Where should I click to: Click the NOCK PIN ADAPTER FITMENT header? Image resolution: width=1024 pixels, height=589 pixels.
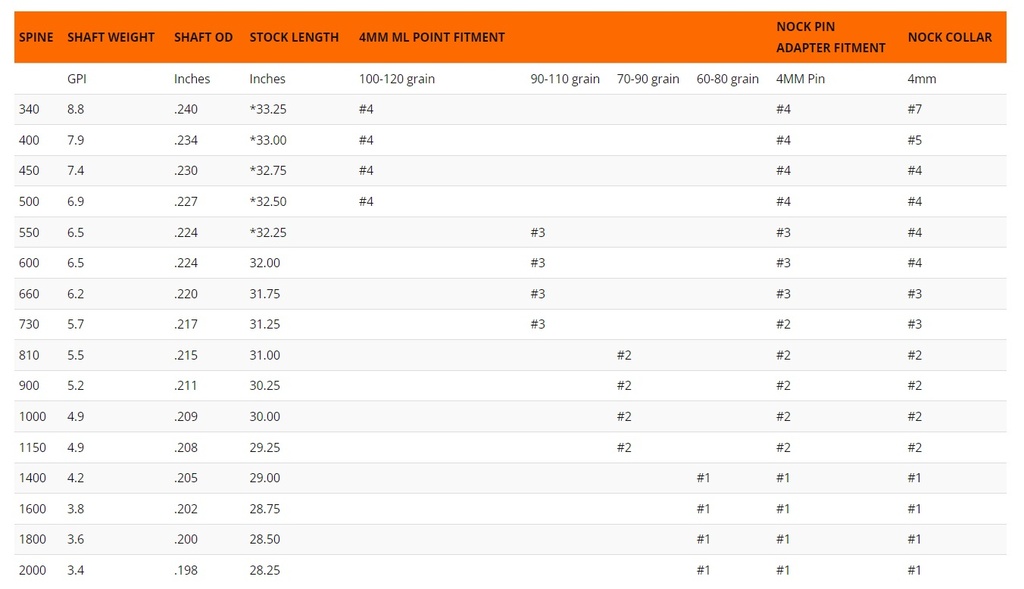point(830,37)
